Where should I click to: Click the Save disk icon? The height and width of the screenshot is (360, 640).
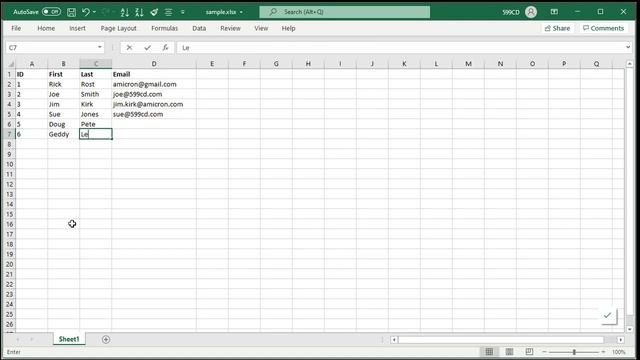point(71,12)
